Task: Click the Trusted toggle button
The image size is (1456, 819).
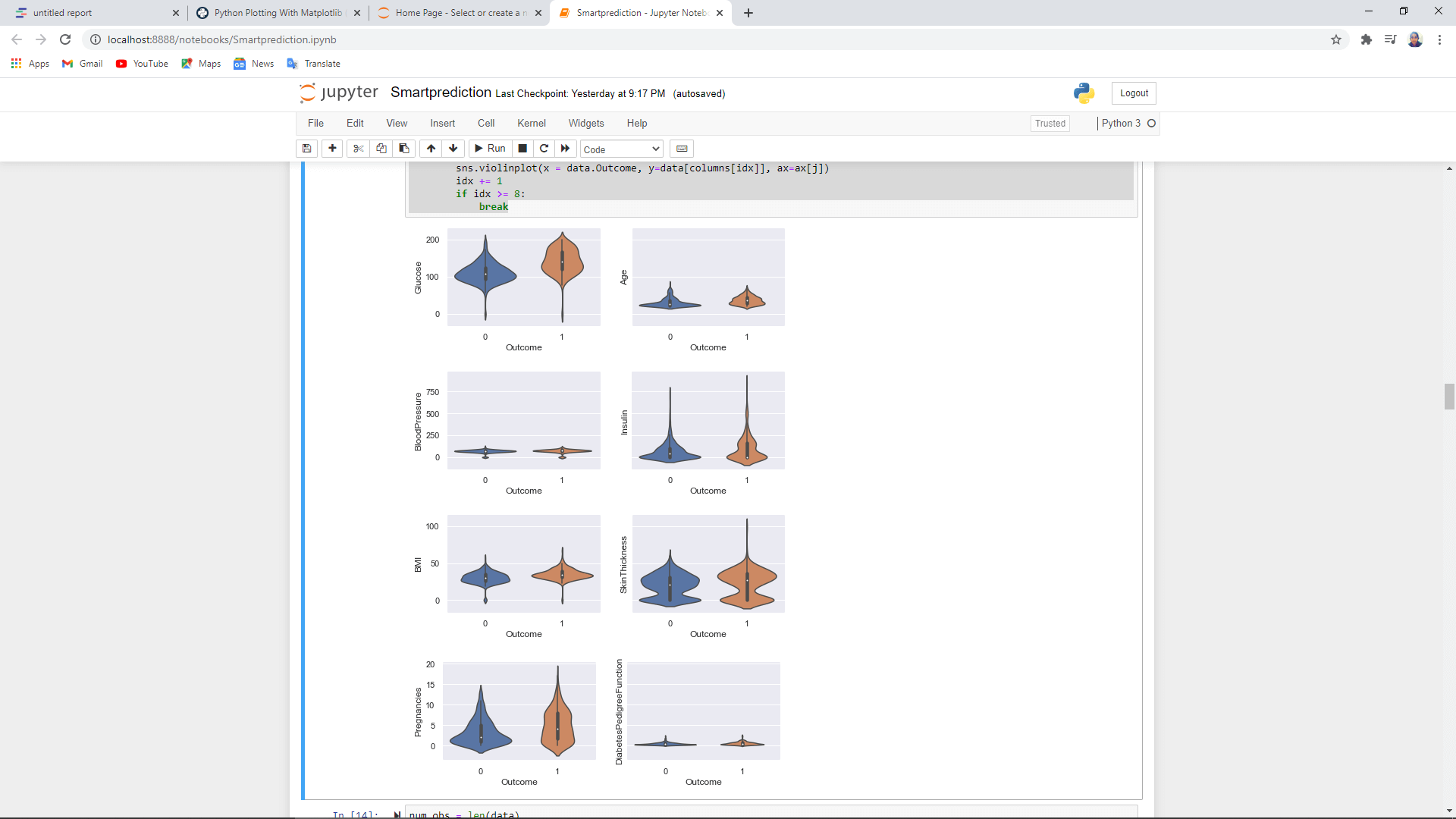Action: point(1050,123)
